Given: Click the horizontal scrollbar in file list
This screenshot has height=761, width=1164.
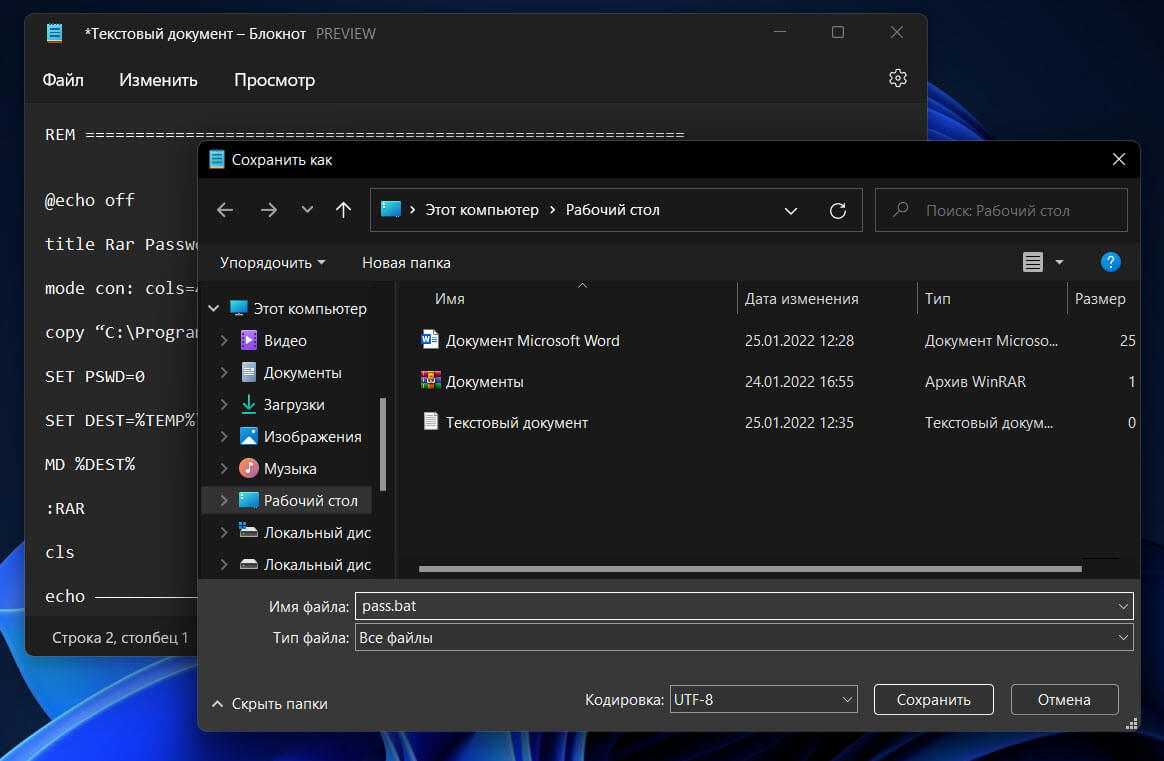Looking at the screenshot, I should [750, 569].
